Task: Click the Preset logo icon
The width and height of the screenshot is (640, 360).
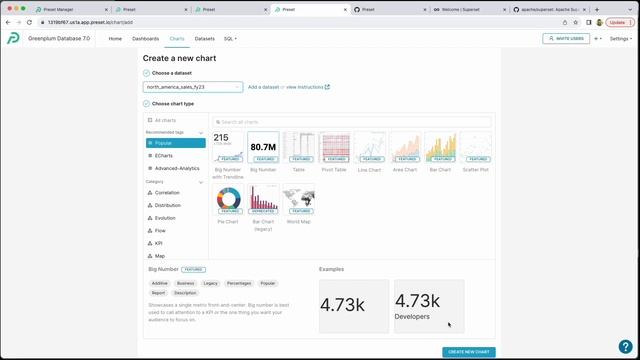Action: (13, 38)
